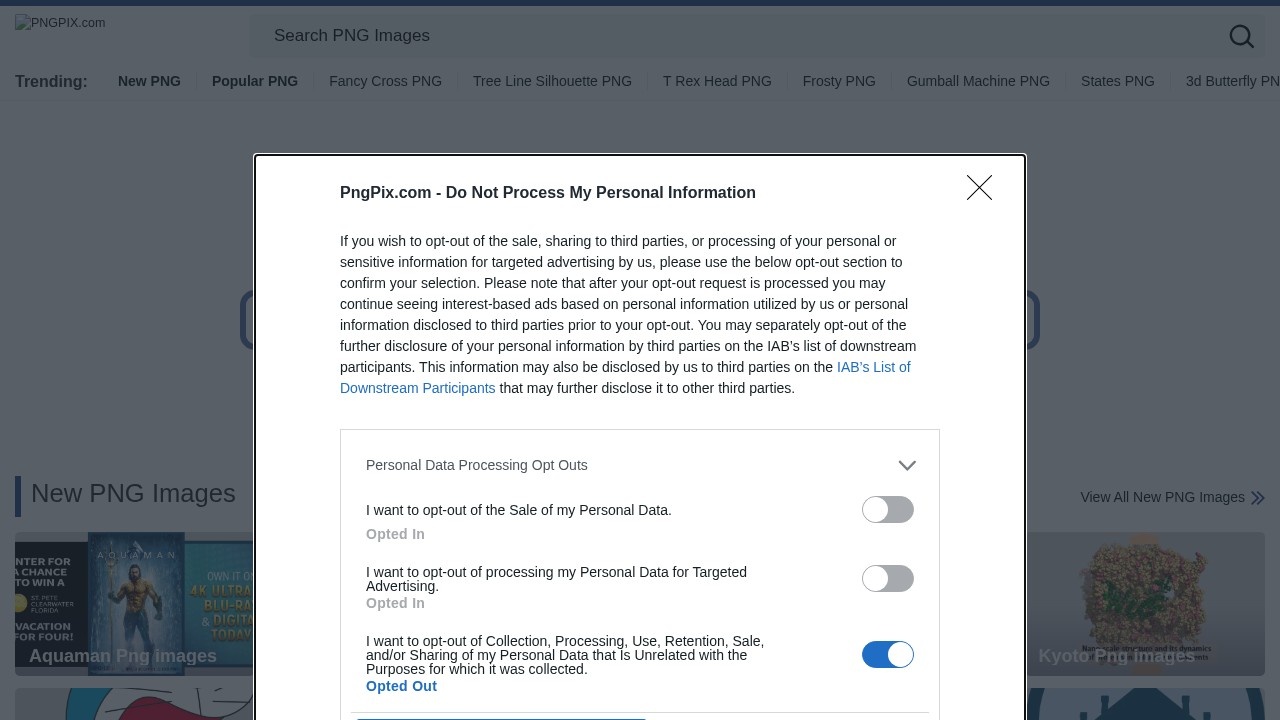Expand the Tree Line Silhouette PNG category
Image resolution: width=1280 pixels, height=720 pixels.
coord(552,81)
